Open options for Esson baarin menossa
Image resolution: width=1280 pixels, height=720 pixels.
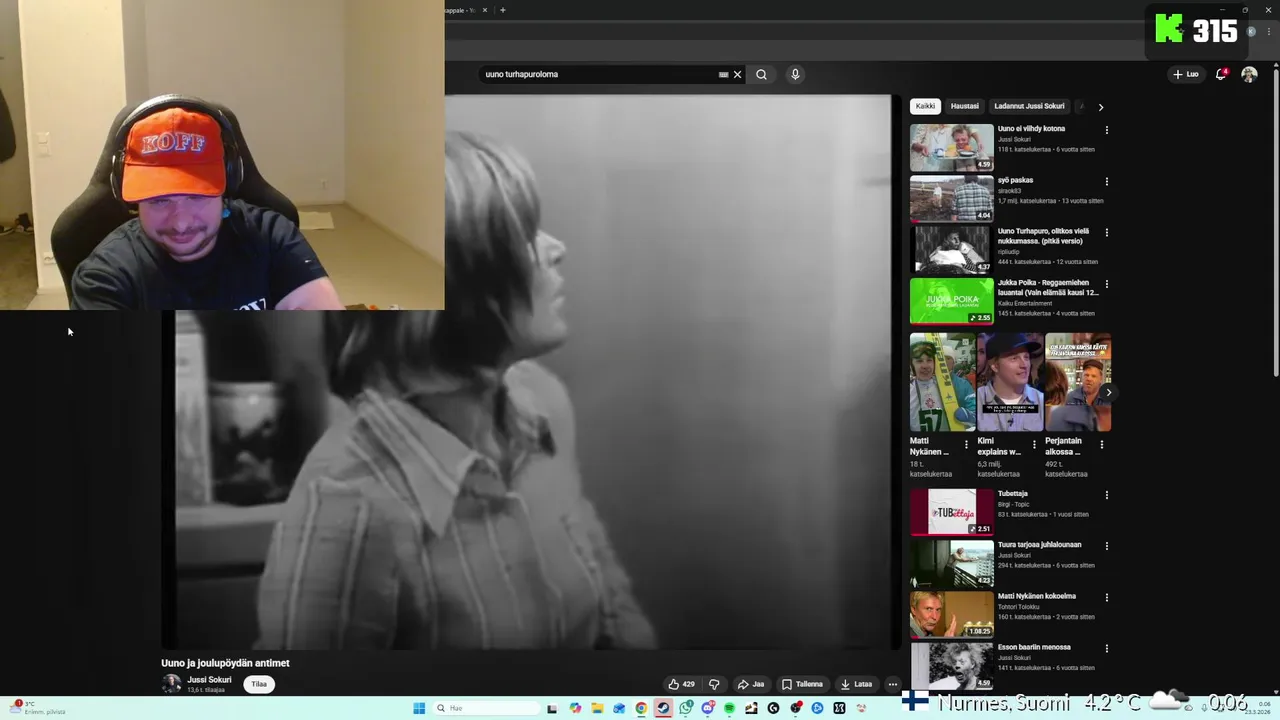click(x=1106, y=648)
